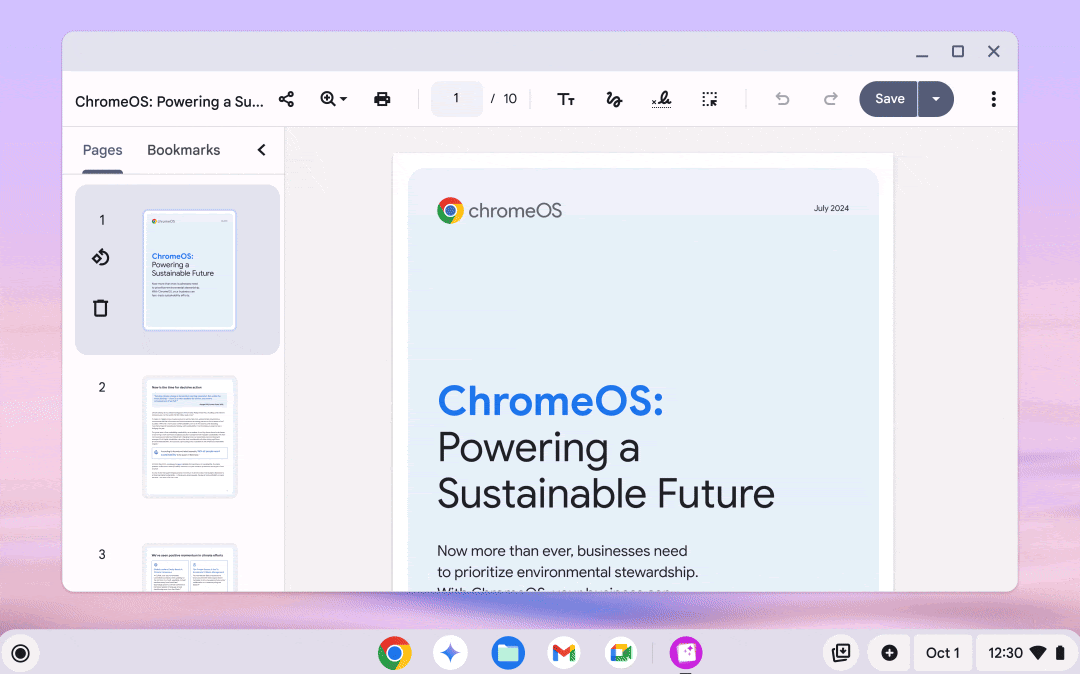
Task: Click the total page count '10'
Action: (x=510, y=99)
